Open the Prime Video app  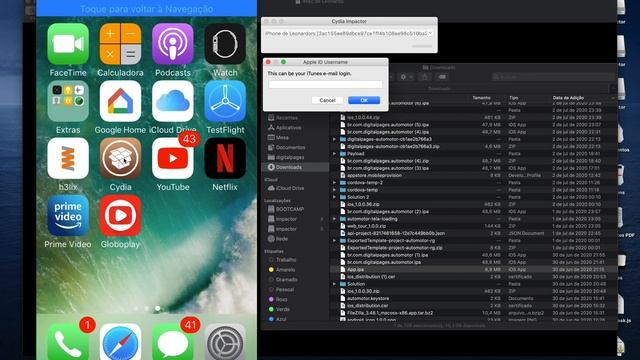click(68, 216)
